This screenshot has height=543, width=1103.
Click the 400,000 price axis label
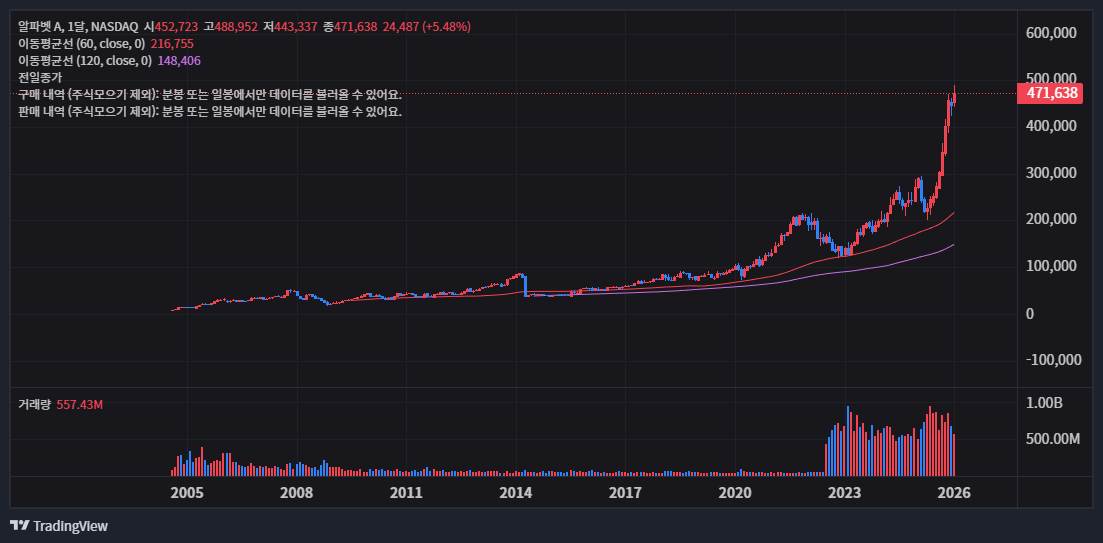[x=1052, y=126]
